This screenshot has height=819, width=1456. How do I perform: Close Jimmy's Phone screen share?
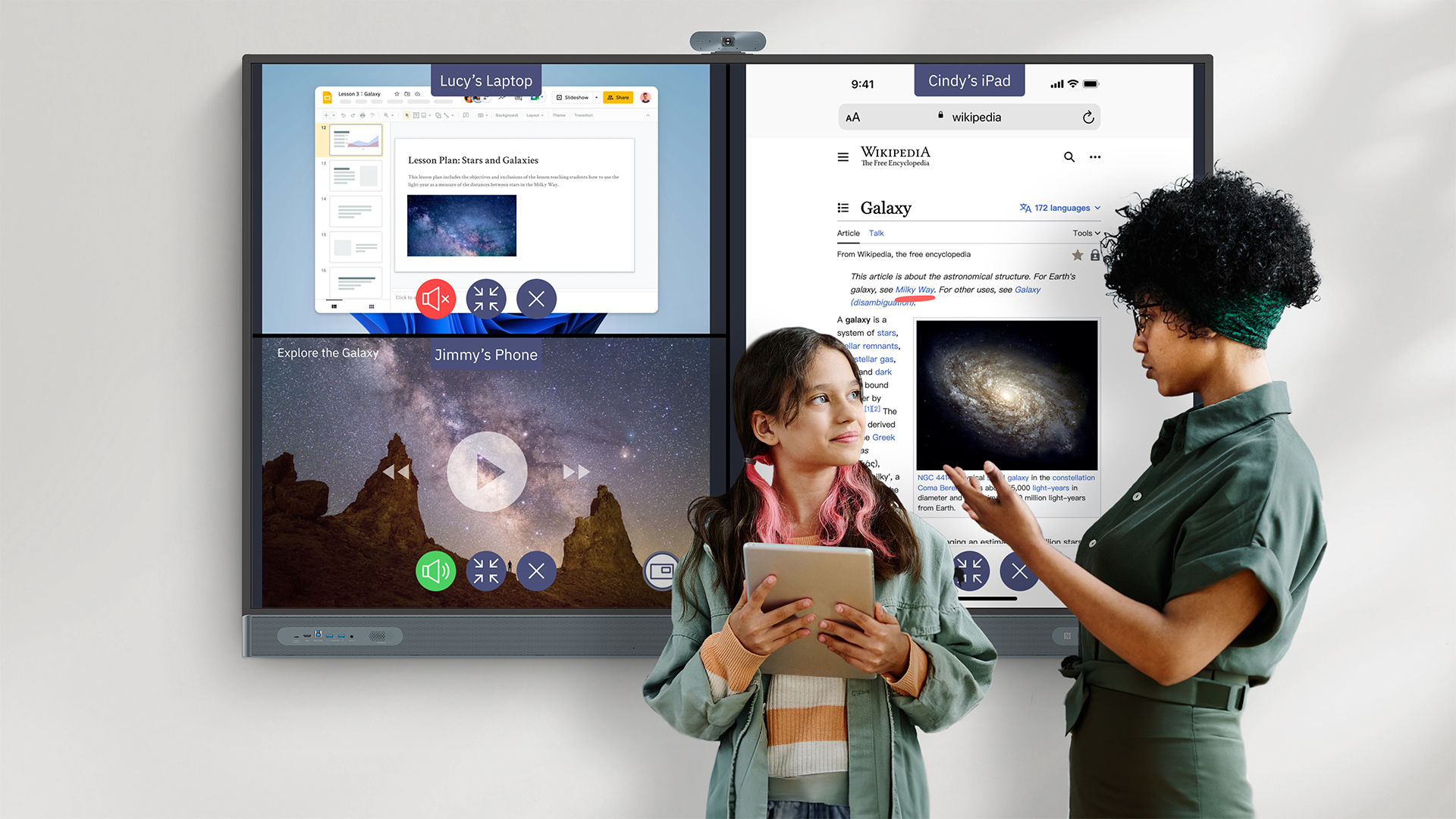click(536, 571)
